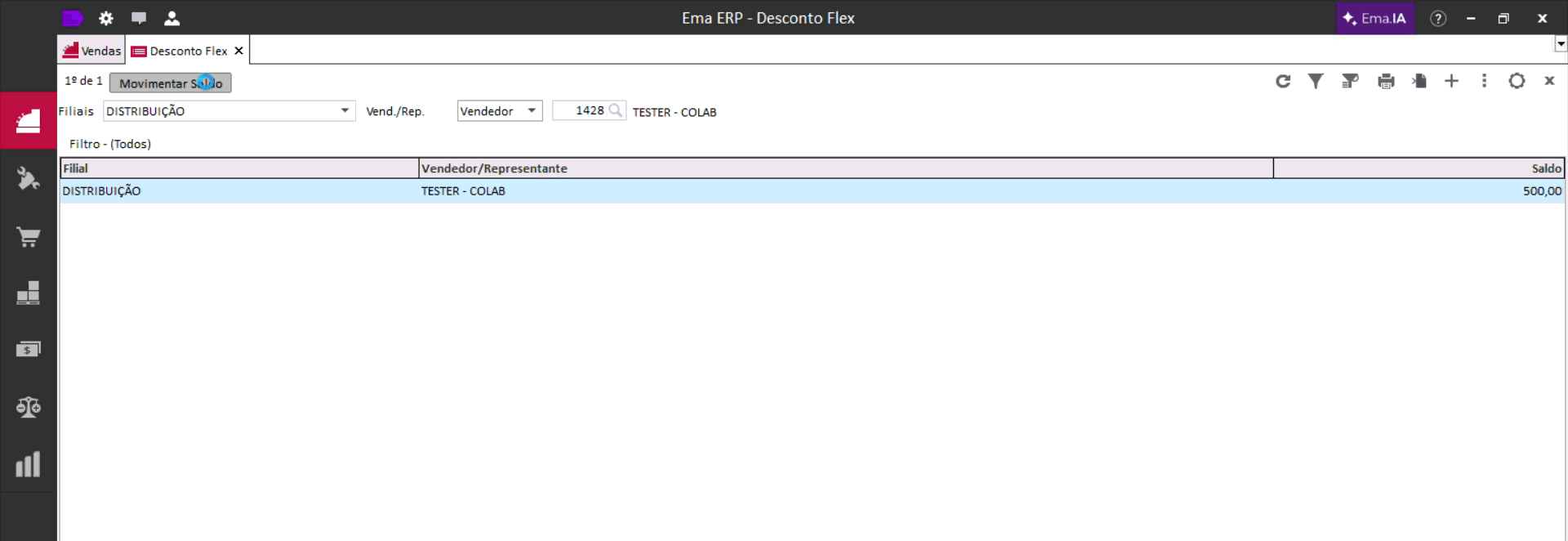
Task: Click the refresh icon in the toolbar
Action: pos(1283,81)
